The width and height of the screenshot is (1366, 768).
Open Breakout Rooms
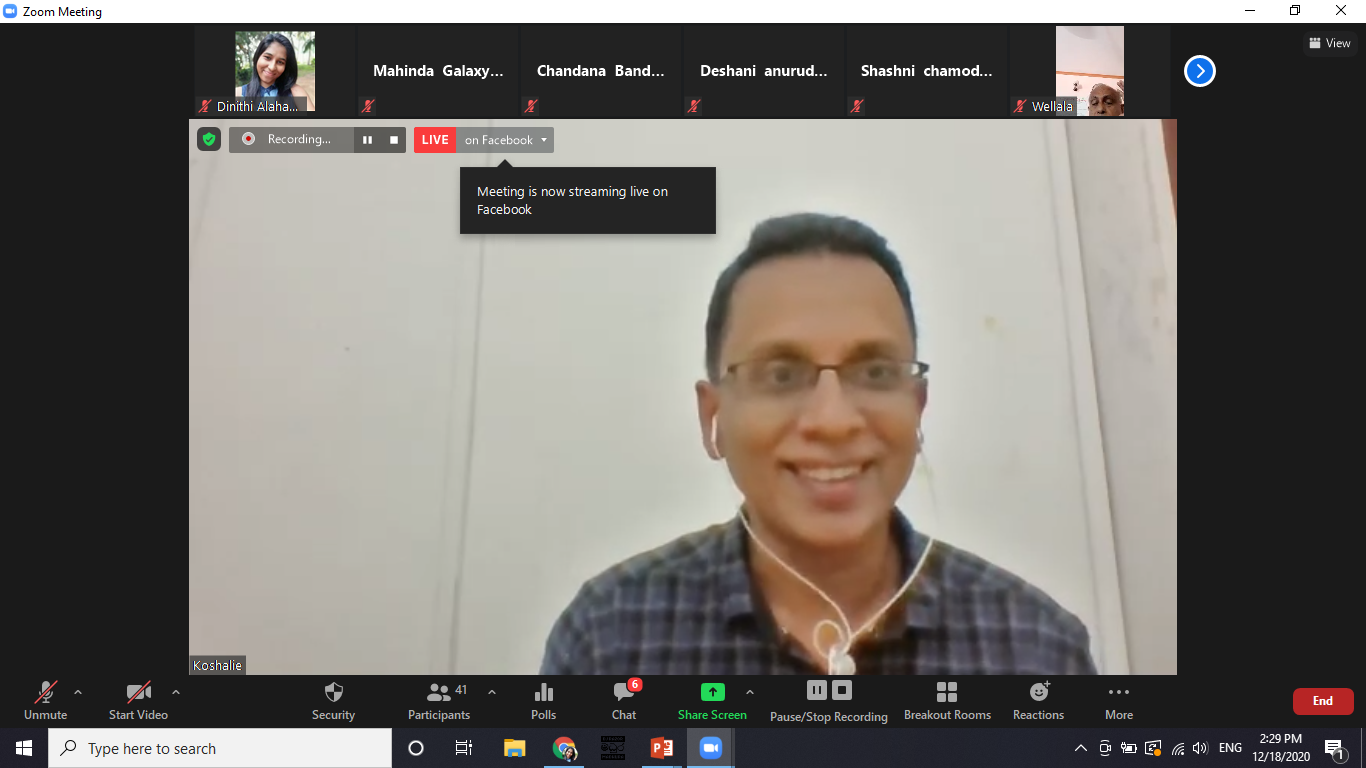point(947,700)
